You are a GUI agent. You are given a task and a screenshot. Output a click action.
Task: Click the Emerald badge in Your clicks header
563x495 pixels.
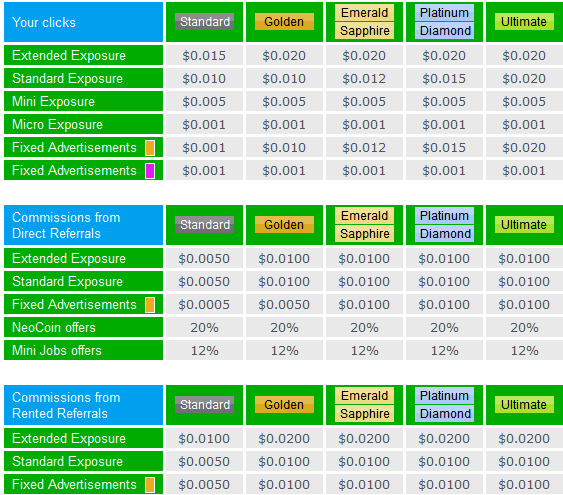click(364, 13)
